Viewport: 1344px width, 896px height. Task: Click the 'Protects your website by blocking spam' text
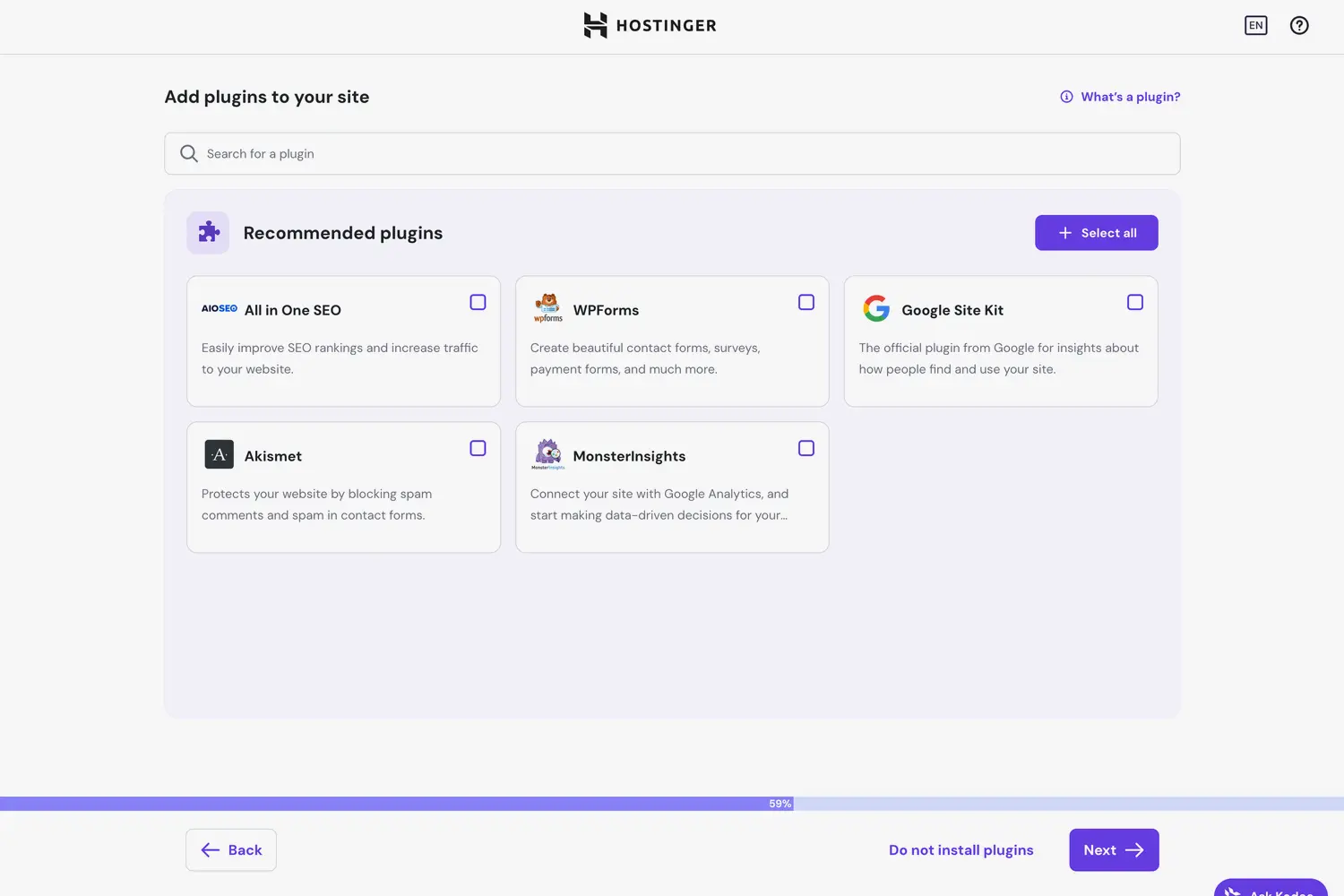pos(316,504)
